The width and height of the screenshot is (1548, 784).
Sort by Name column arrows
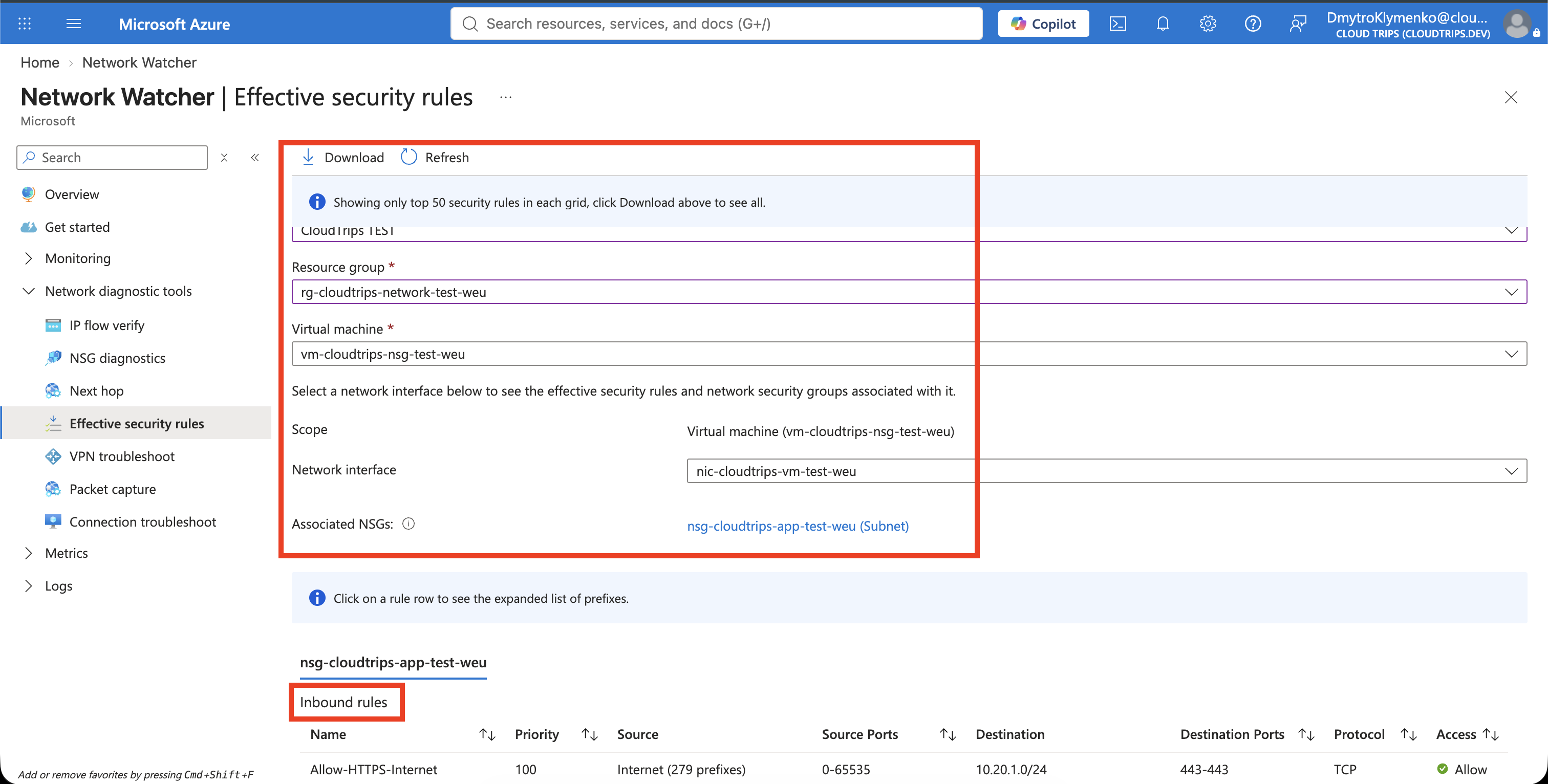[487, 734]
